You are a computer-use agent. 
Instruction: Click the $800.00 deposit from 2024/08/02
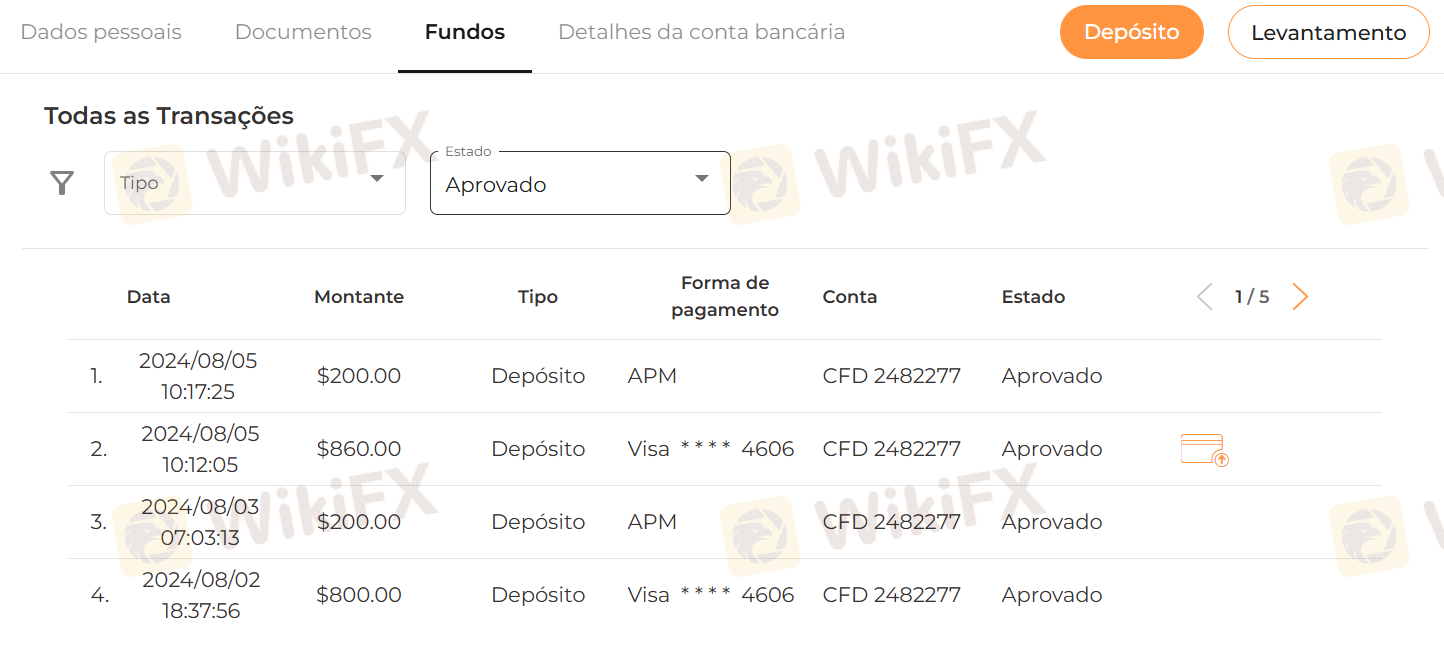pos(725,595)
